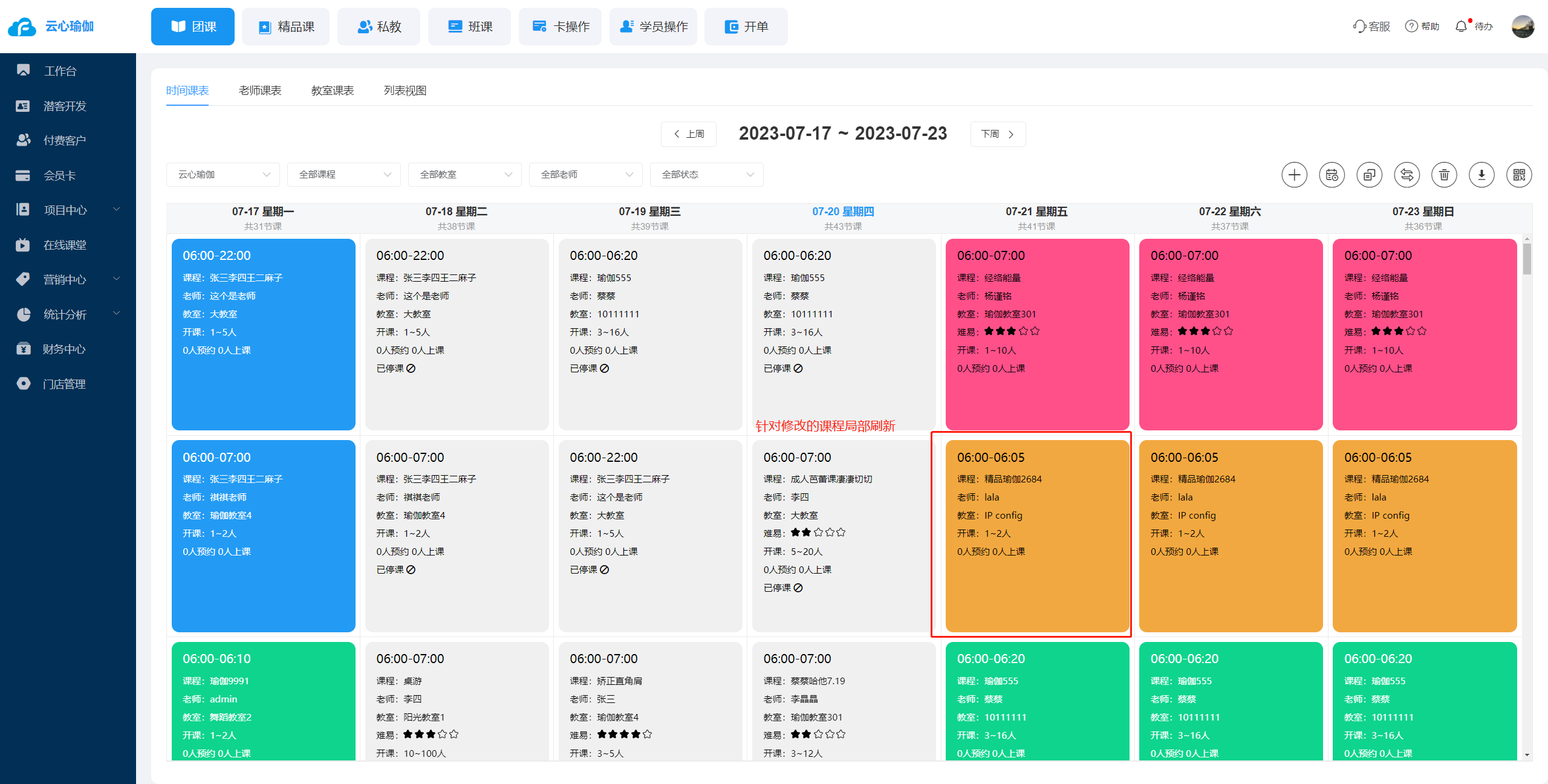The image size is (1548, 784).
Task: Open 财务中心 in sidebar
Action: coord(68,349)
